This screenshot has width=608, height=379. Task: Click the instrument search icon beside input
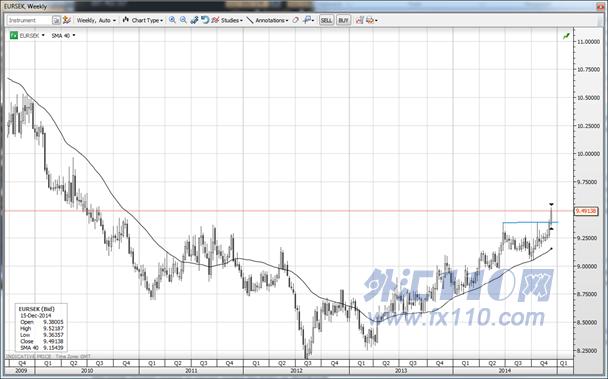click(x=57, y=20)
